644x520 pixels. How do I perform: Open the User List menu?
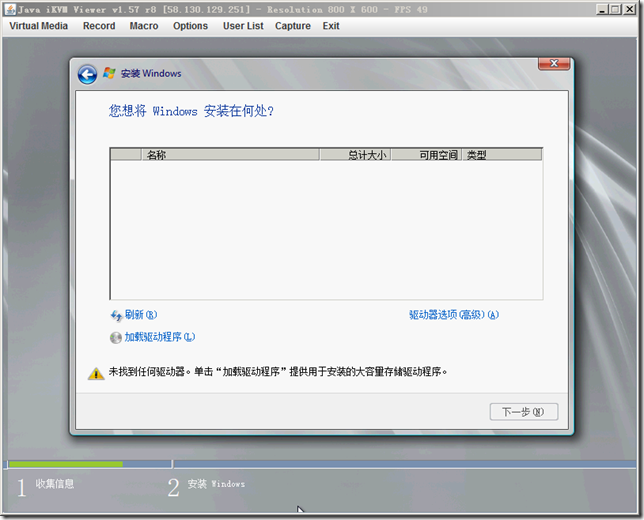pyautogui.click(x=243, y=26)
